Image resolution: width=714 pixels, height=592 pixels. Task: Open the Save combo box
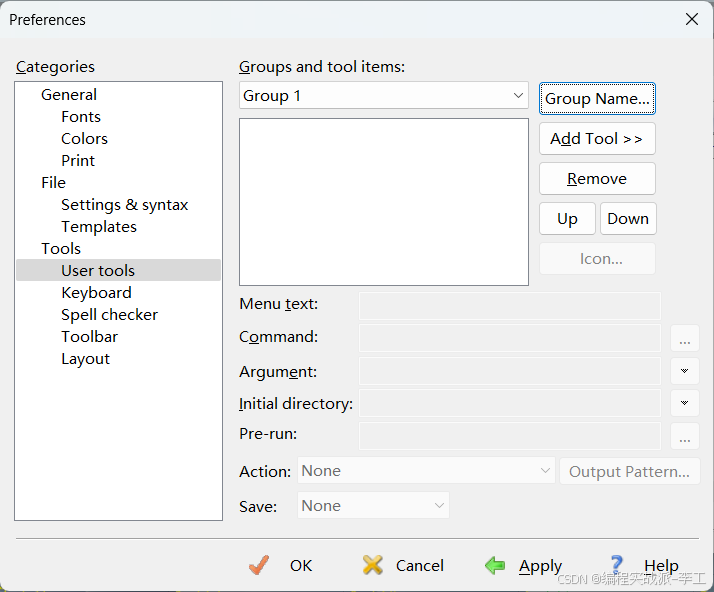pos(373,505)
